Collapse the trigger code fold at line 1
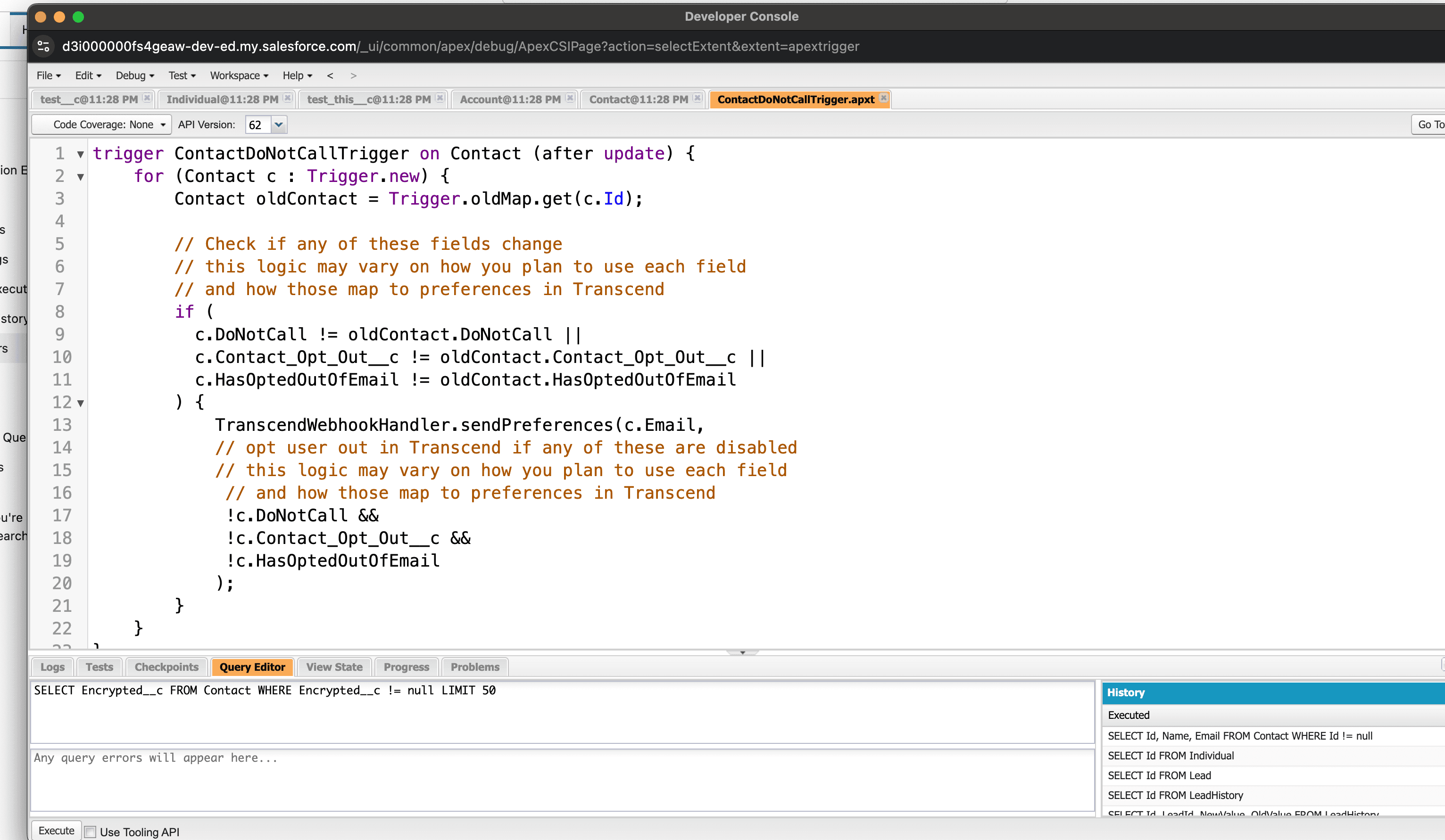The image size is (1445, 840). (80, 155)
